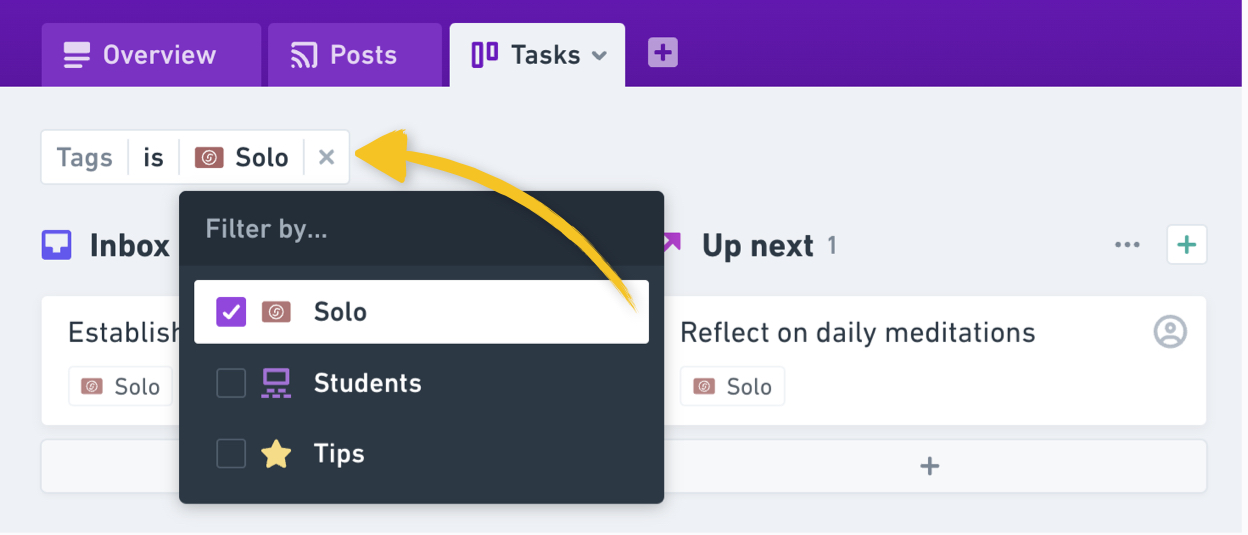Click the green plus beside Up next

1186,245
